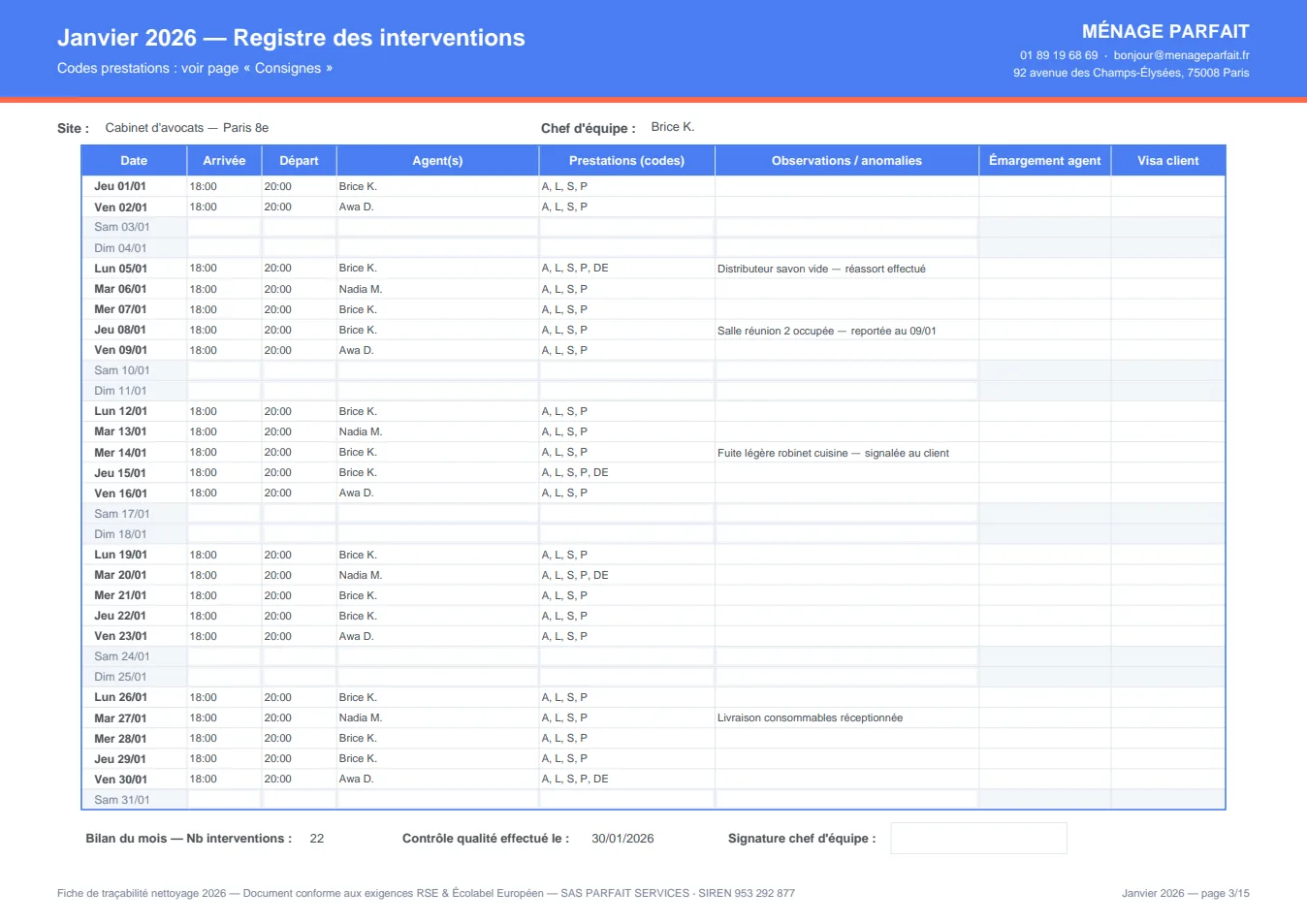
Task: Select the greyed 'Sam 03/01' date cell
Action: click(134, 227)
